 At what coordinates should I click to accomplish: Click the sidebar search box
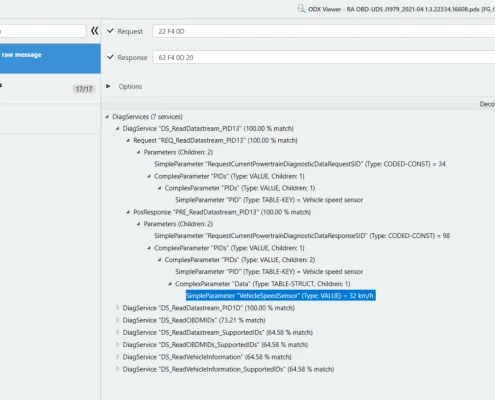43,31
